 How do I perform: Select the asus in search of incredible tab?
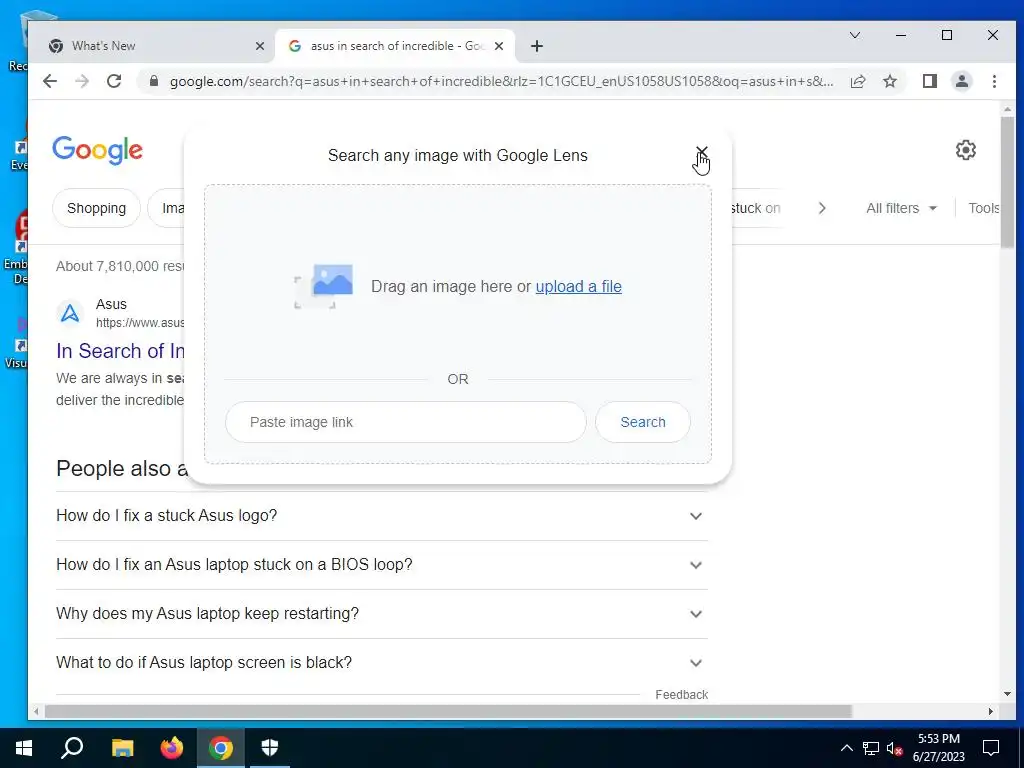395,46
